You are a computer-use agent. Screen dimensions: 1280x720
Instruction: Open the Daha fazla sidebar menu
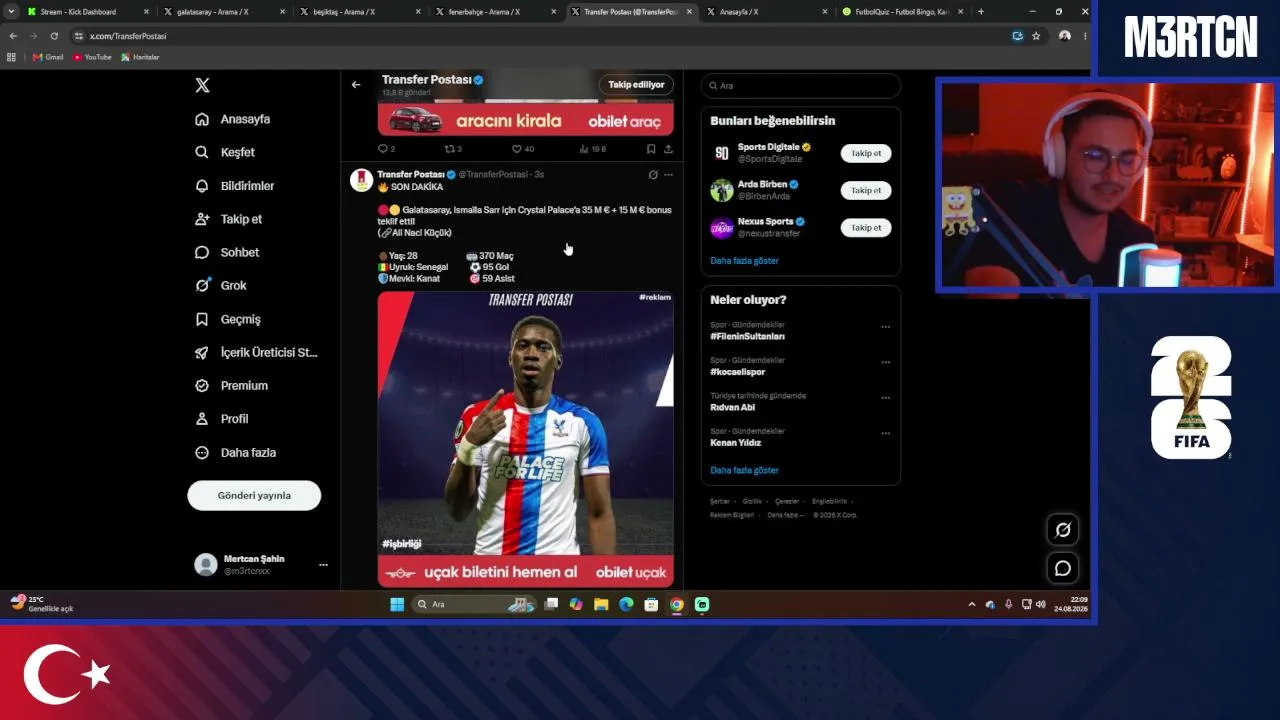235,452
